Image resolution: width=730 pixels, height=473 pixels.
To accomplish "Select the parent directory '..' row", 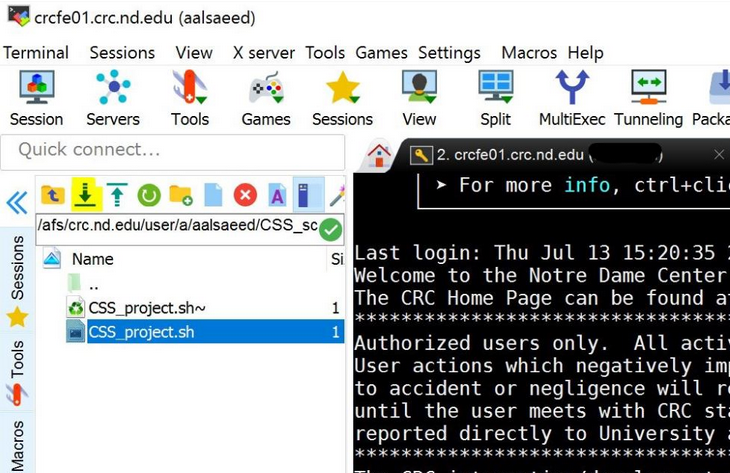I will click(205, 284).
